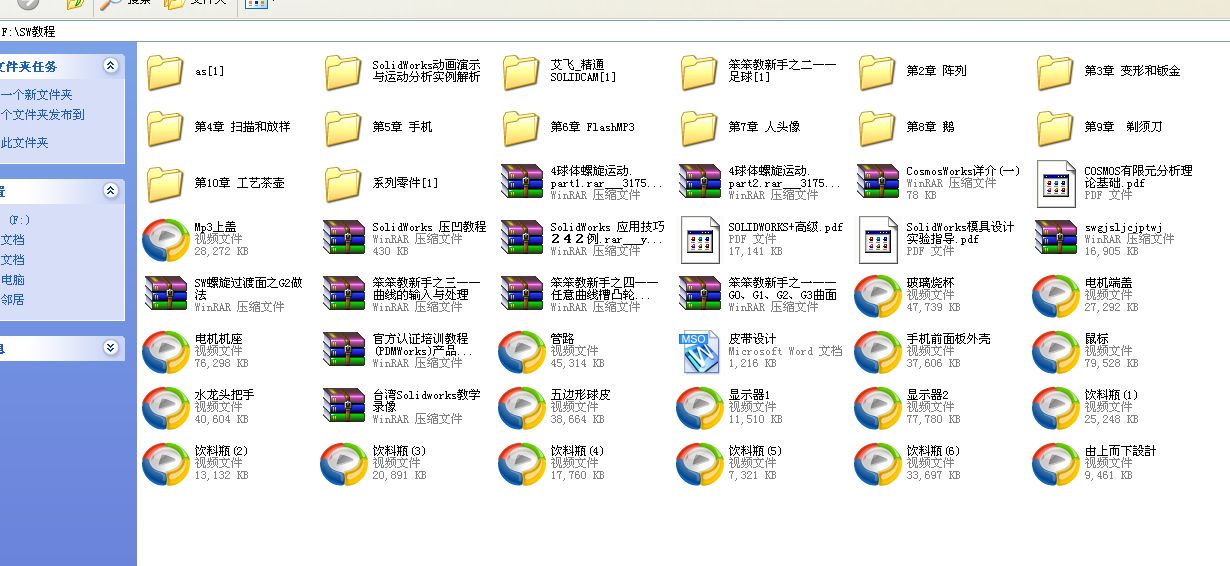Open the (F:) drive link in sidebar
1230x566 pixels.
click(x=20, y=219)
